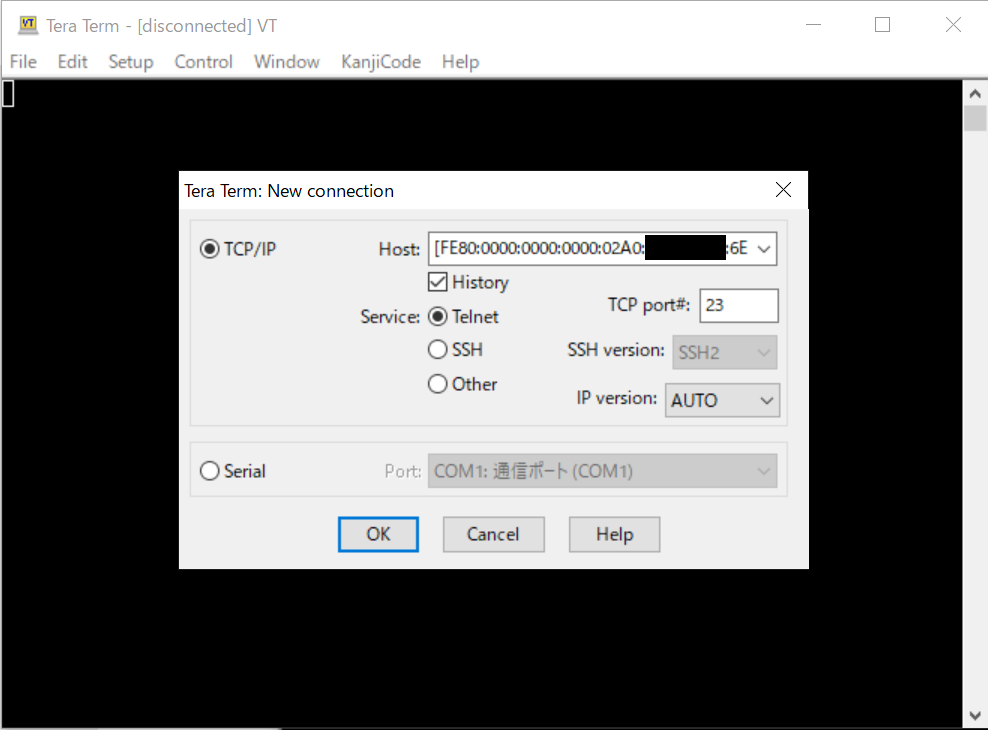Open the Window menu

(287, 62)
